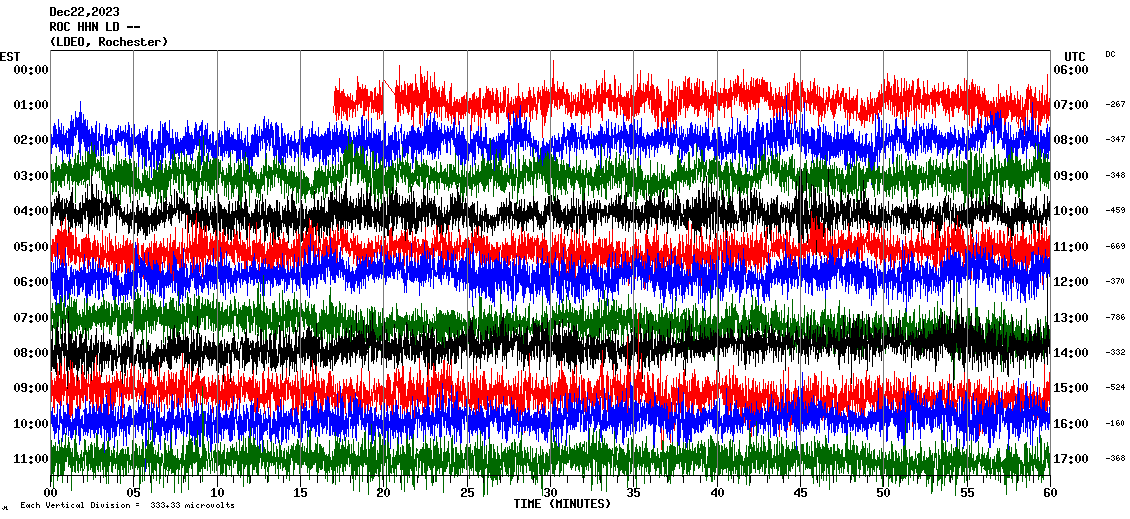The image size is (1130, 519).
Task: Click the 40 minute tick label
Action: tap(717, 493)
